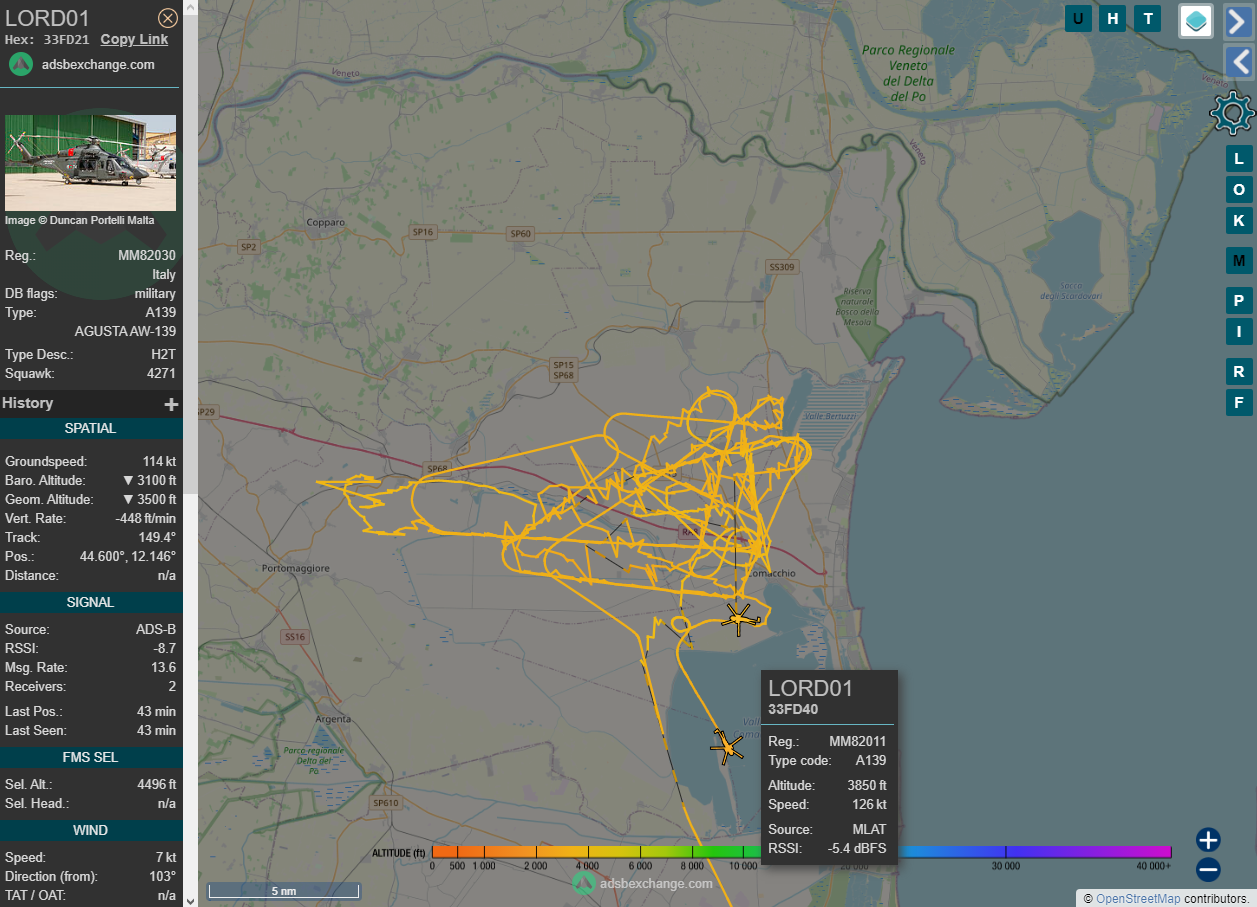Click the Vert. Rate value -448 ft/min

[145, 519]
